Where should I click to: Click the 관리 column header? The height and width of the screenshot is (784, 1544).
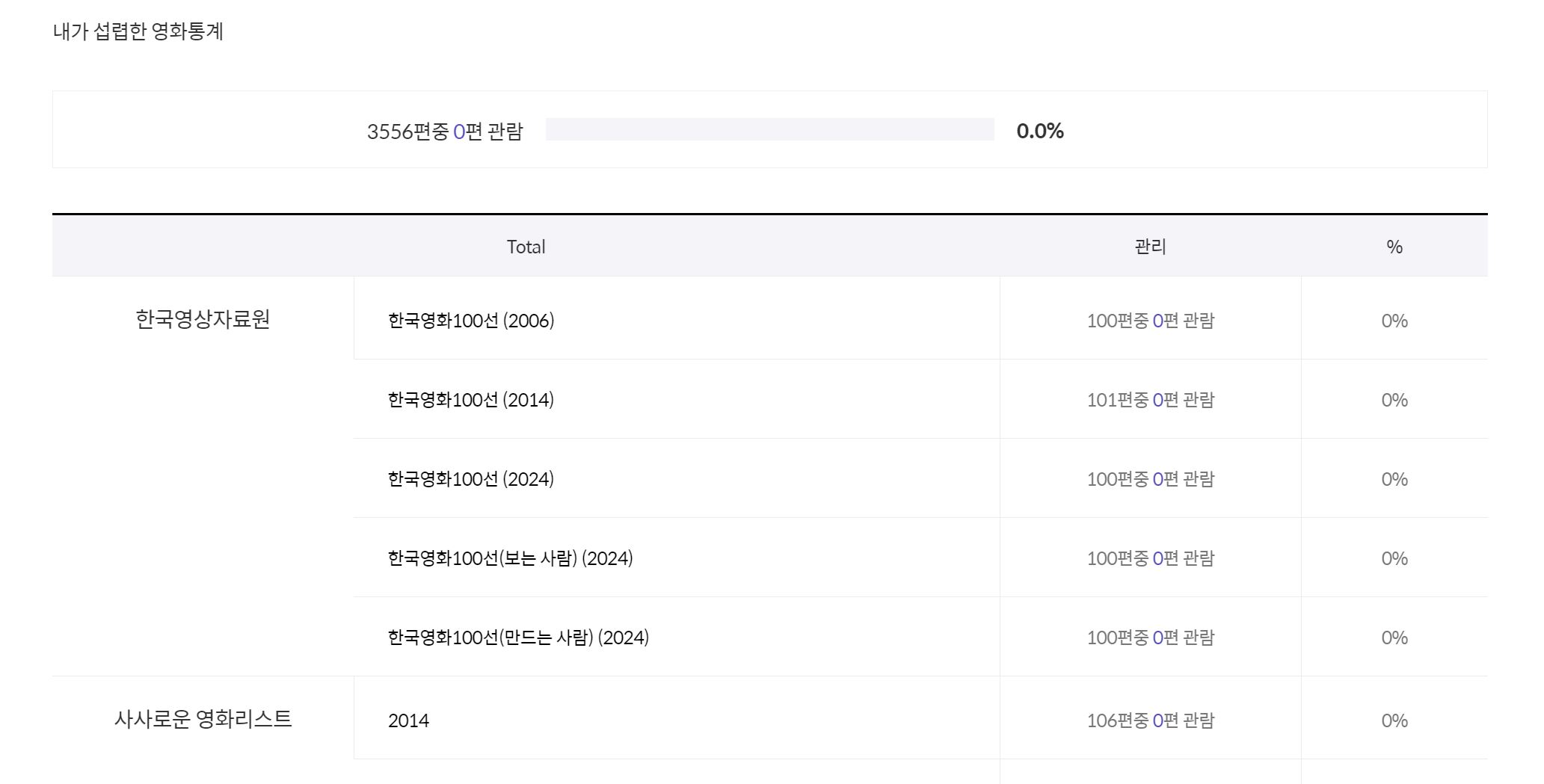coord(1150,247)
